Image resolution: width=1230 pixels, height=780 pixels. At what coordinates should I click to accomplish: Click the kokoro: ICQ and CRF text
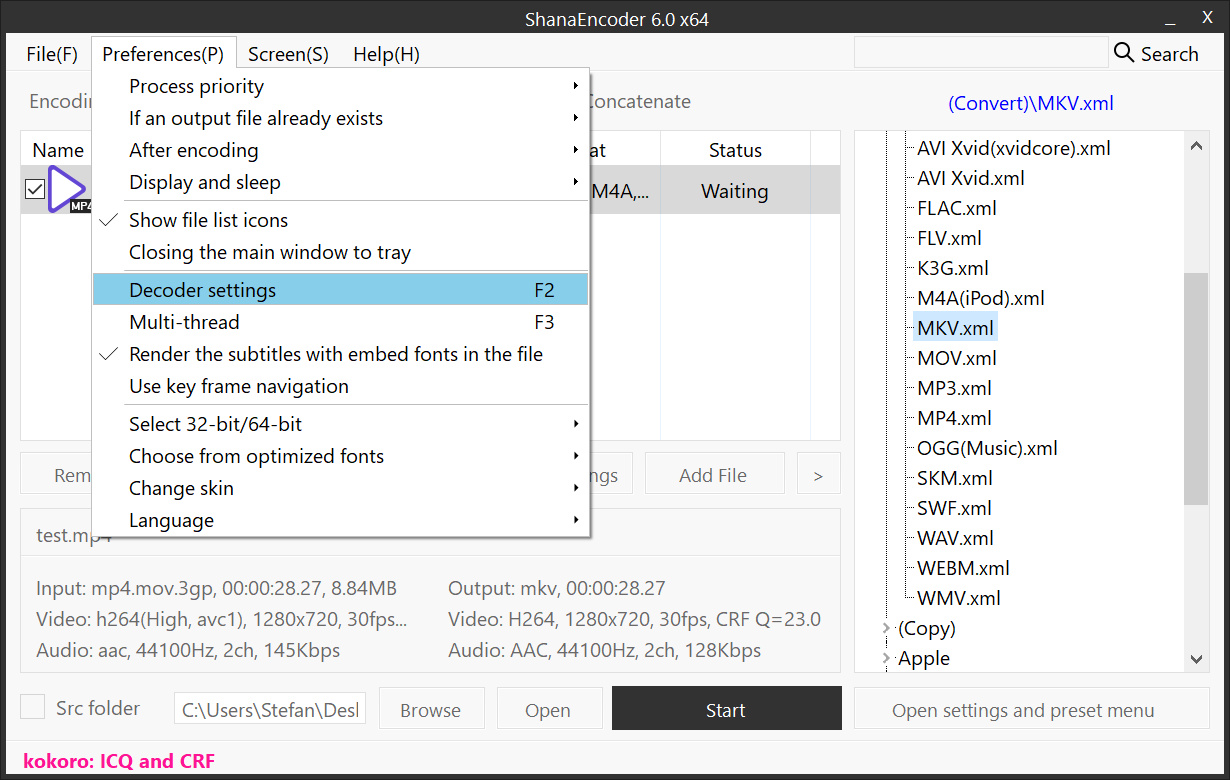coord(119,761)
